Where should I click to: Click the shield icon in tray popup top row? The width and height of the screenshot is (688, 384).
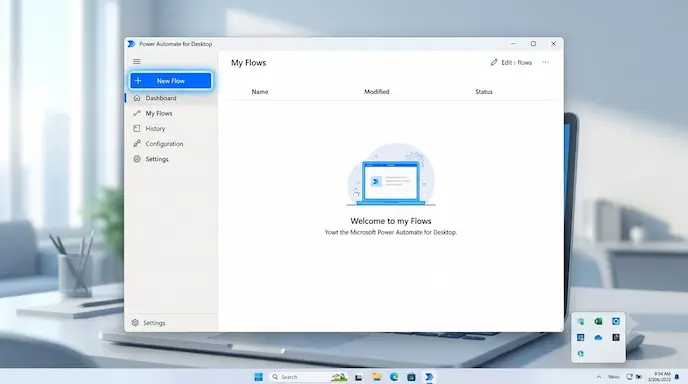point(580,321)
